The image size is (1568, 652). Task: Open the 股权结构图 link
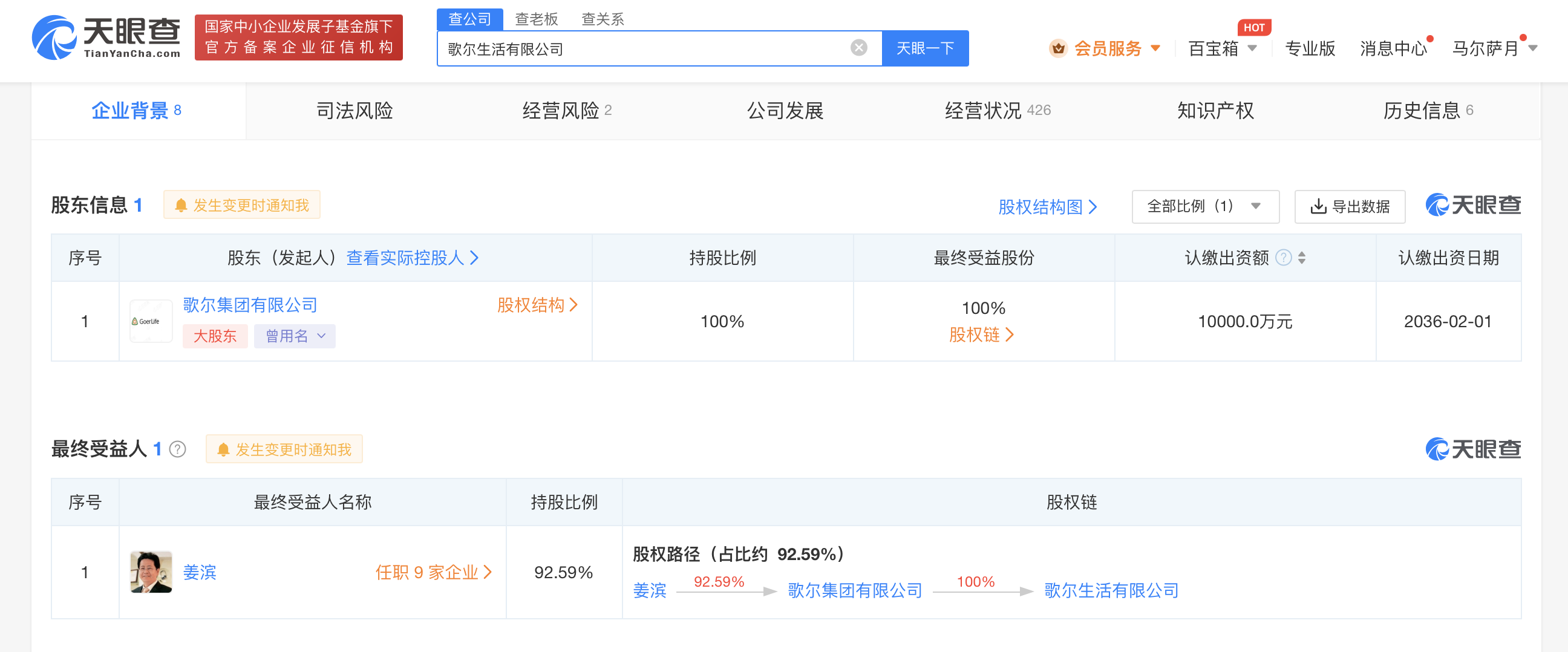coord(1048,207)
